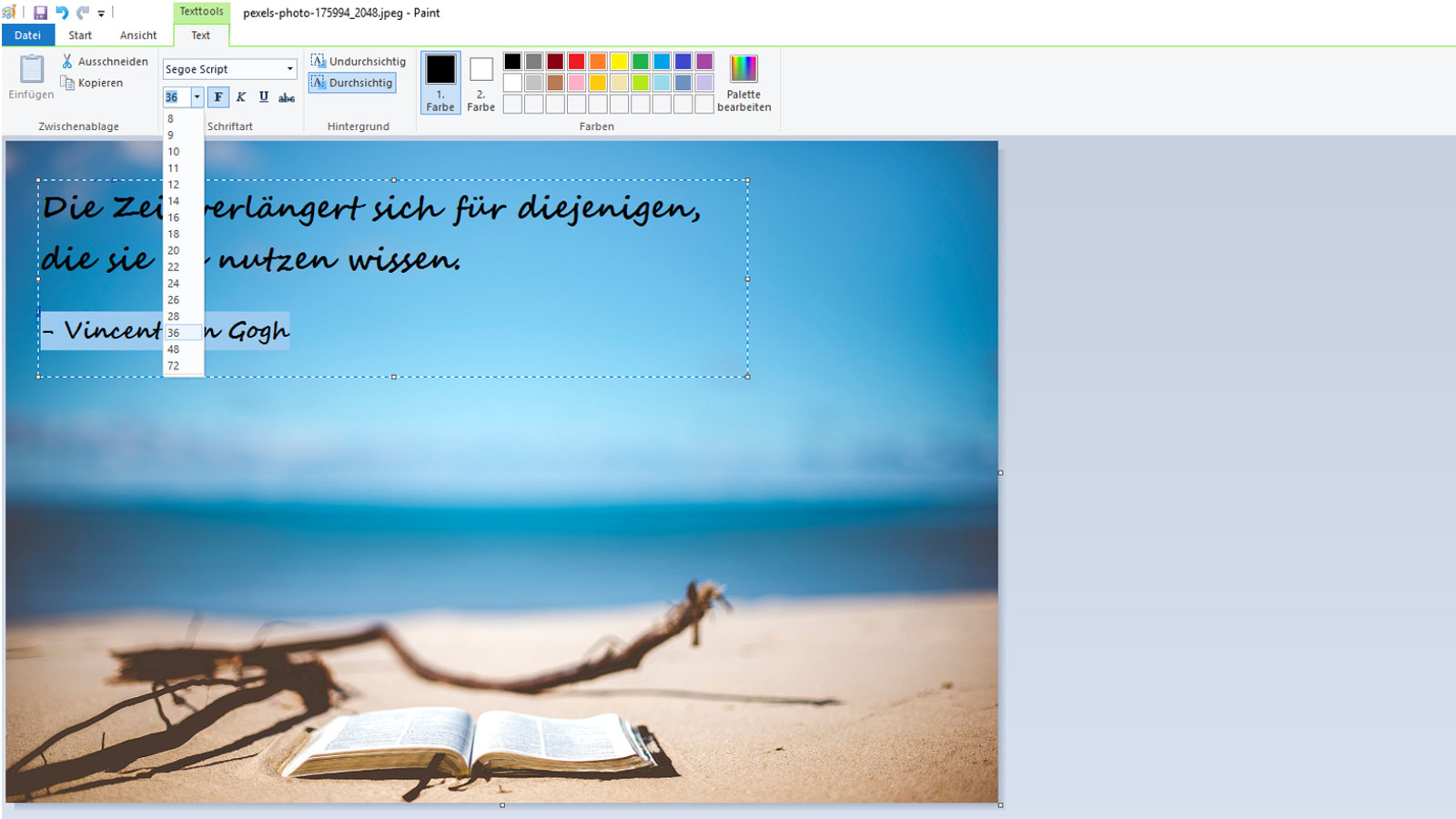Image resolution: width=1456 pixels, height=819 pixels.
Task: Open the quick access toolbar customize arrow
Action: pos(101,14)
